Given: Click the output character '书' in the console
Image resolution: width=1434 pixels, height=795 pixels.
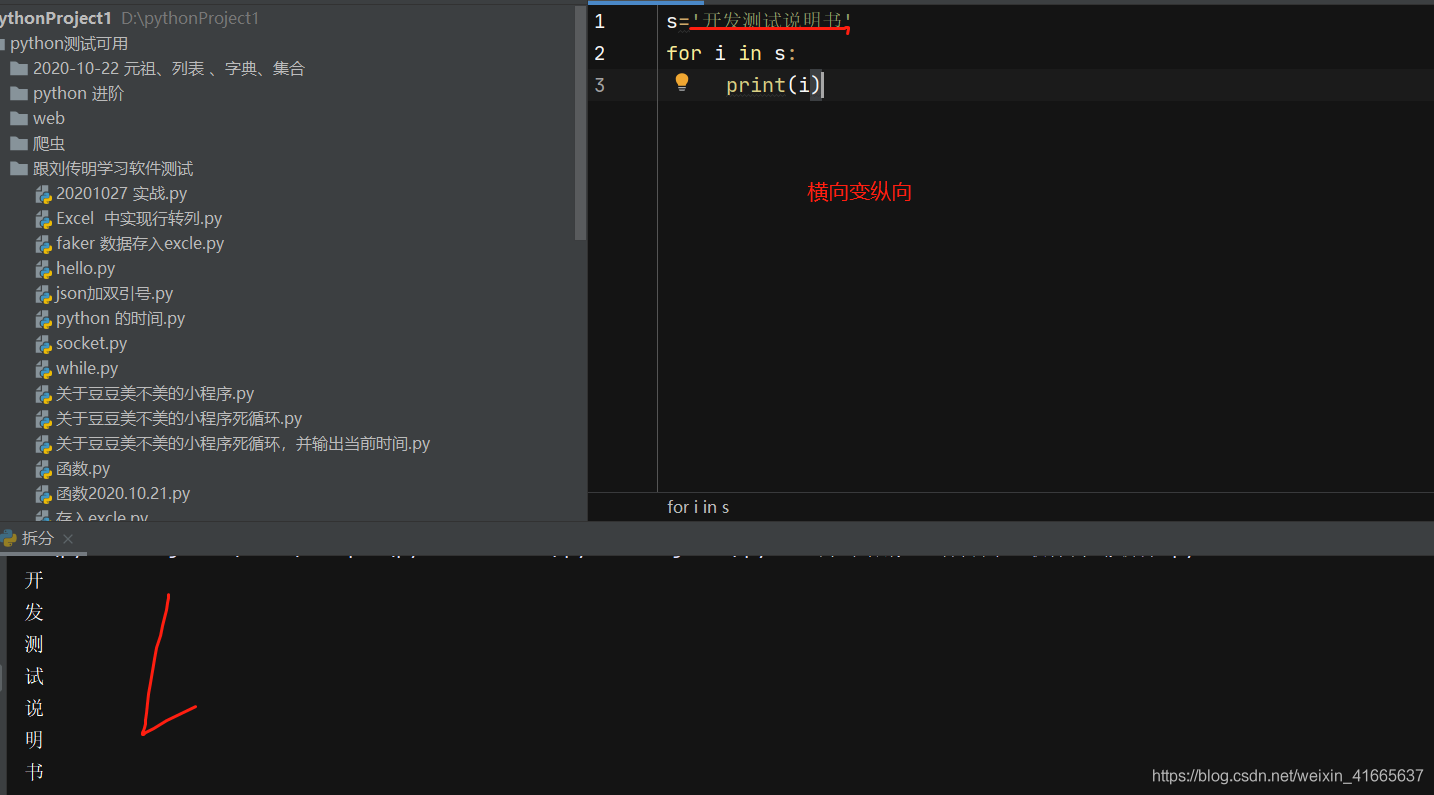Looking at the screenshot, I should 34,772.
